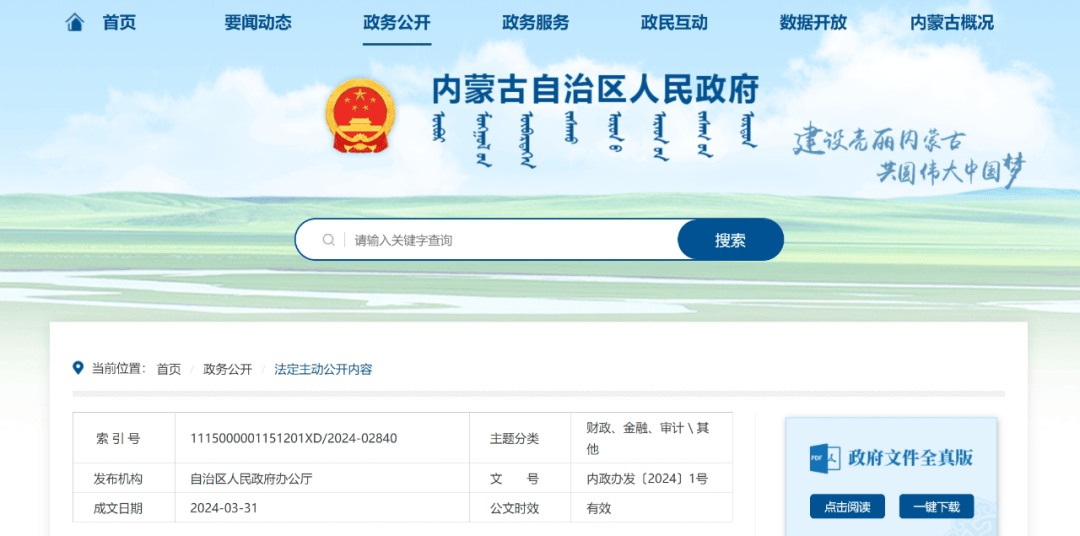This screenshot has width=1080, height=536.
Task: Select the 政务公开 menu tab
Action: pyautogui.click(x=397, y=23)
